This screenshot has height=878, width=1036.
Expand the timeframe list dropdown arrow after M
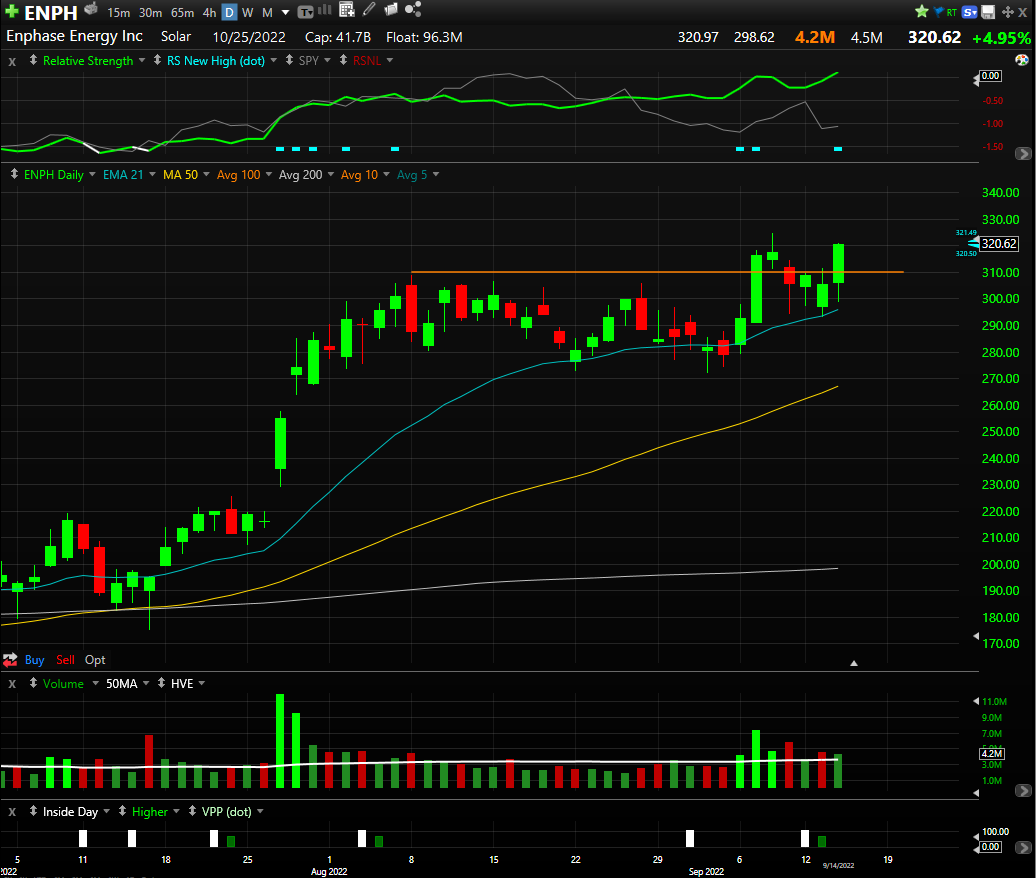pyautogui.click(x=285, y=13)
